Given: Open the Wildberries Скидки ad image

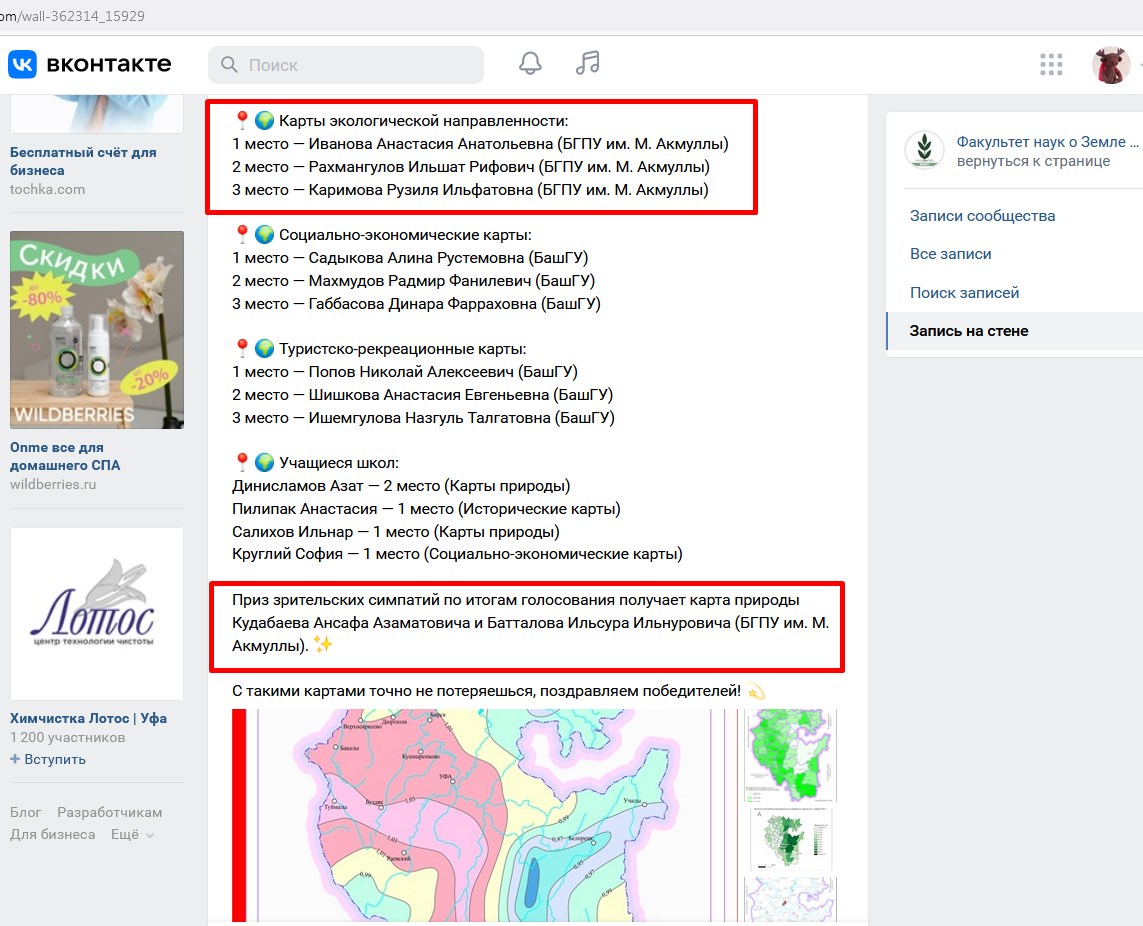Looking at the screenshot, I should [97, 330].
